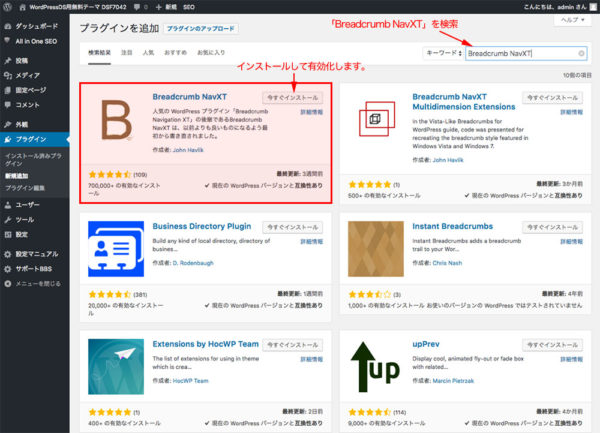Viewport: 600px width, 433px height.
Task: Click the All in One SEO shield icon
Action: [8, 41]
